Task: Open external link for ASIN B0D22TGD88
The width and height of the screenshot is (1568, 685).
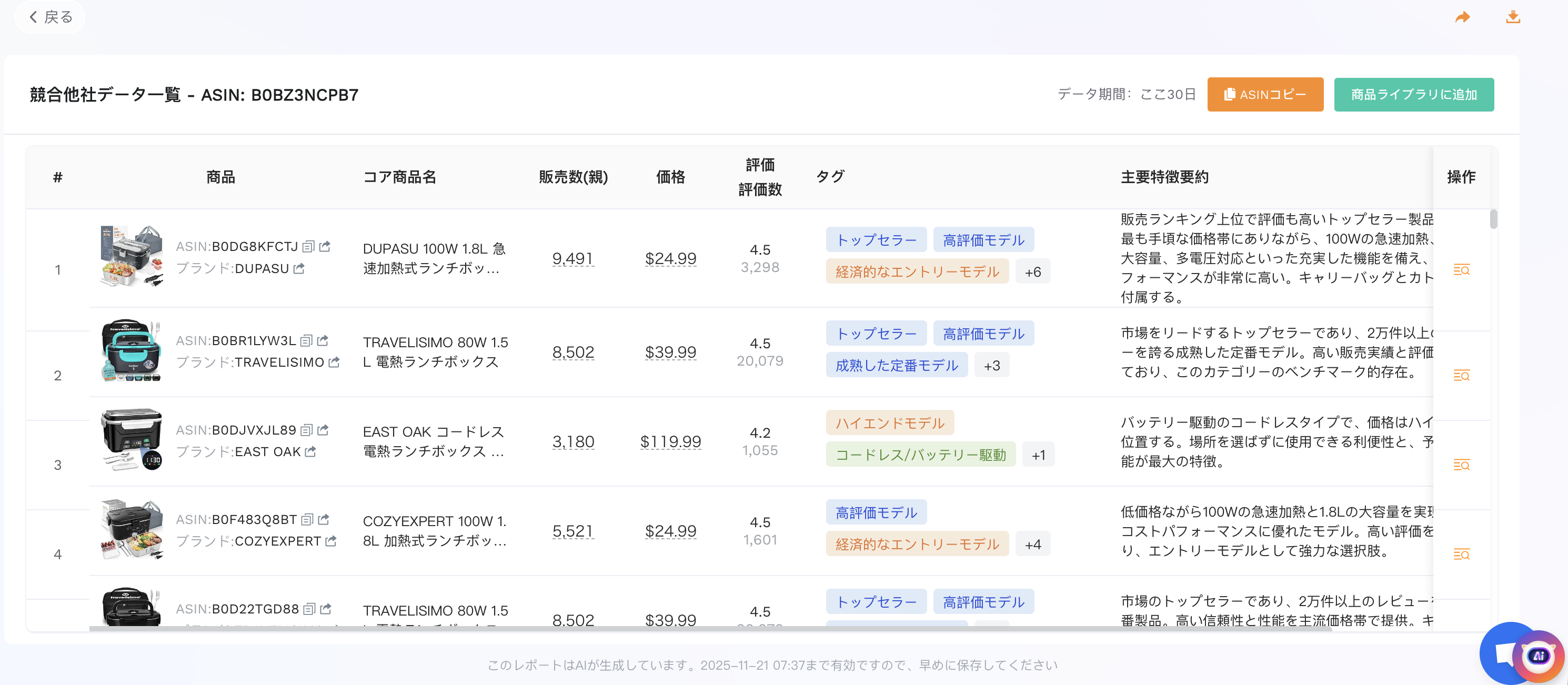Action: pyautogui.click(x=326, y=609)
